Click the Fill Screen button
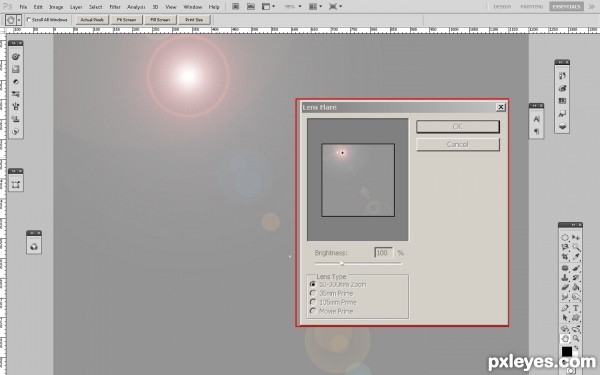The height and width of the screenshot is (375, 600). pyautogui.click(x=160, y=20)
